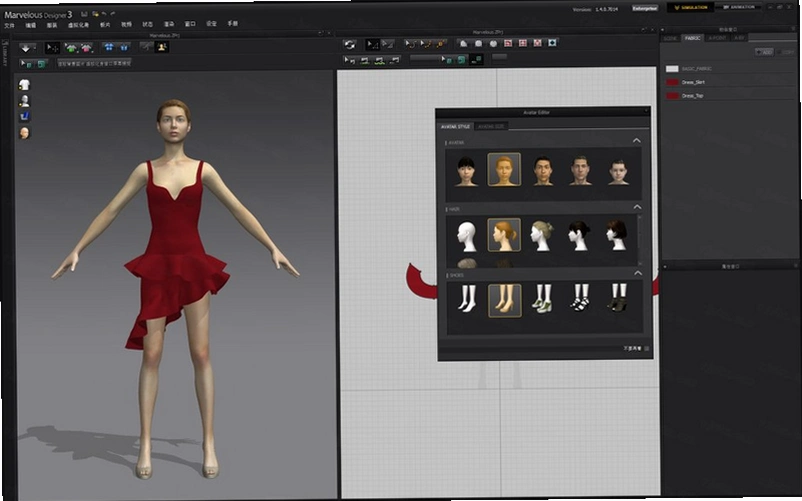This screenshot has height=501, width=802.
Task: Open the third menu in the menu bar
Action: 52,25
